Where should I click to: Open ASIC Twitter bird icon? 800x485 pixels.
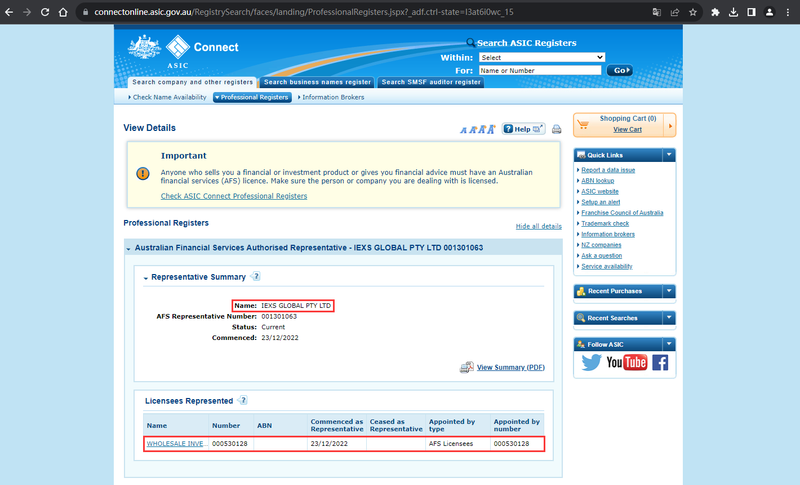pos(591,363)
